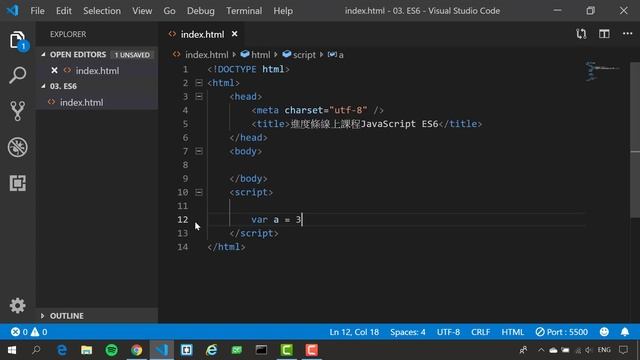Image resolution: width=640 pixels, height=360 pixels.
Task: Open the File menu
Action: tap(37, 11)
